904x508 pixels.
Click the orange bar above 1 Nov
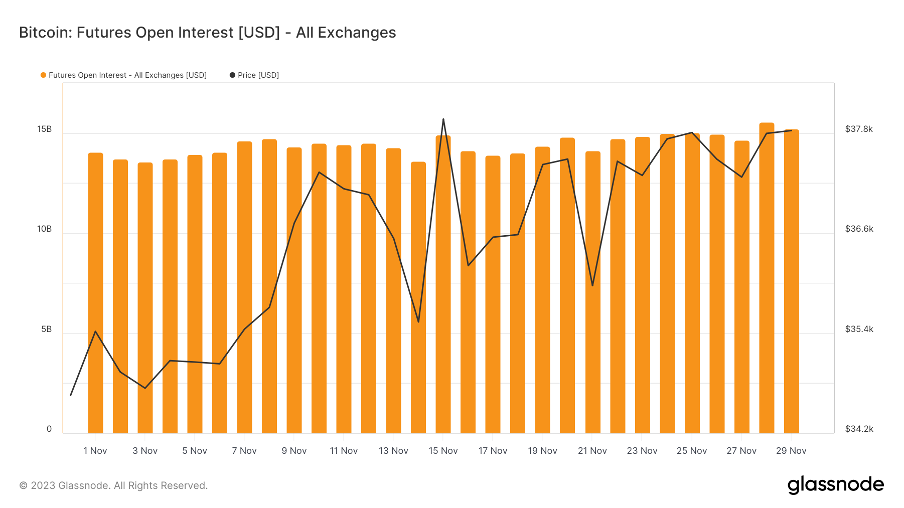[96, 292]
